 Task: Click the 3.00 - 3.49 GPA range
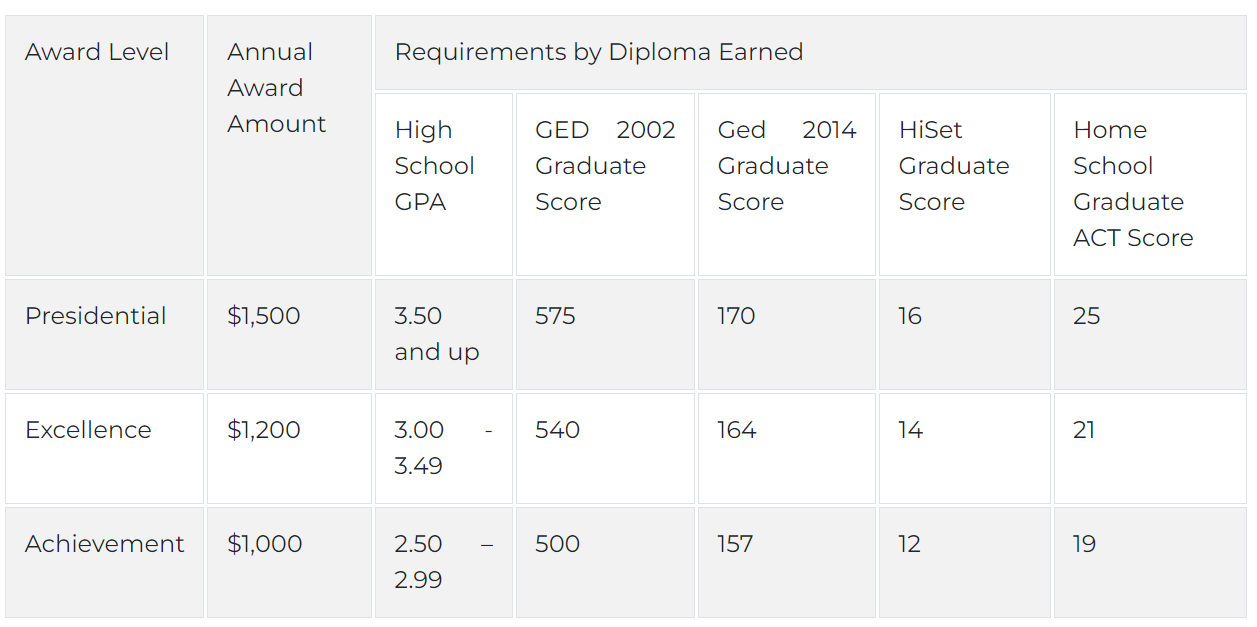(444, 448)
